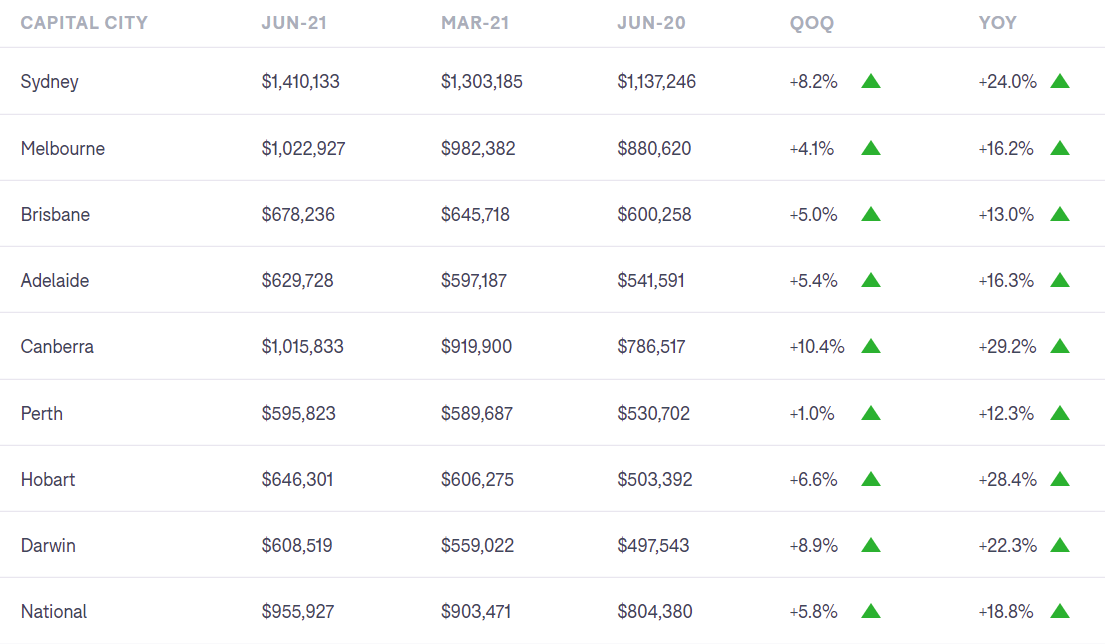Image resolution: width=1105 pixels, height=644 pixels.
Task: Click Brisbane's QoQ green triangle icon
Action: point(870,214)
